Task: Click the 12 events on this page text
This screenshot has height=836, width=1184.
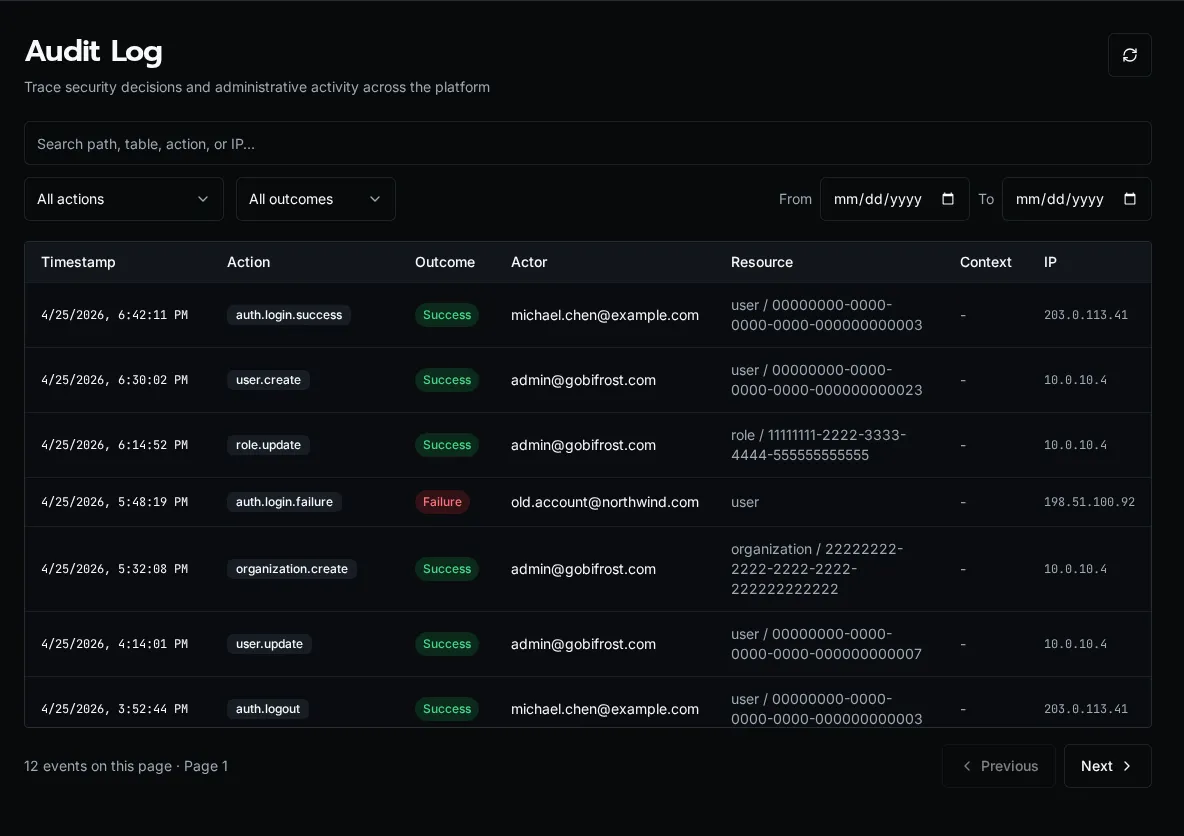Action: pos(98,766)
